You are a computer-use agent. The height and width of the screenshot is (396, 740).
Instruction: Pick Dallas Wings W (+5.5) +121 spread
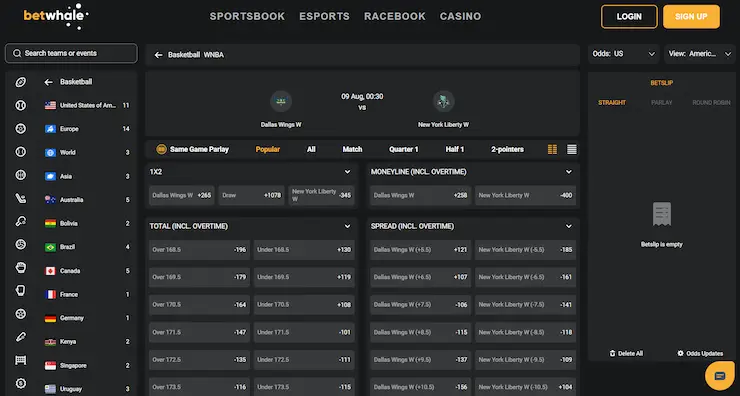(x=420, y=250)
